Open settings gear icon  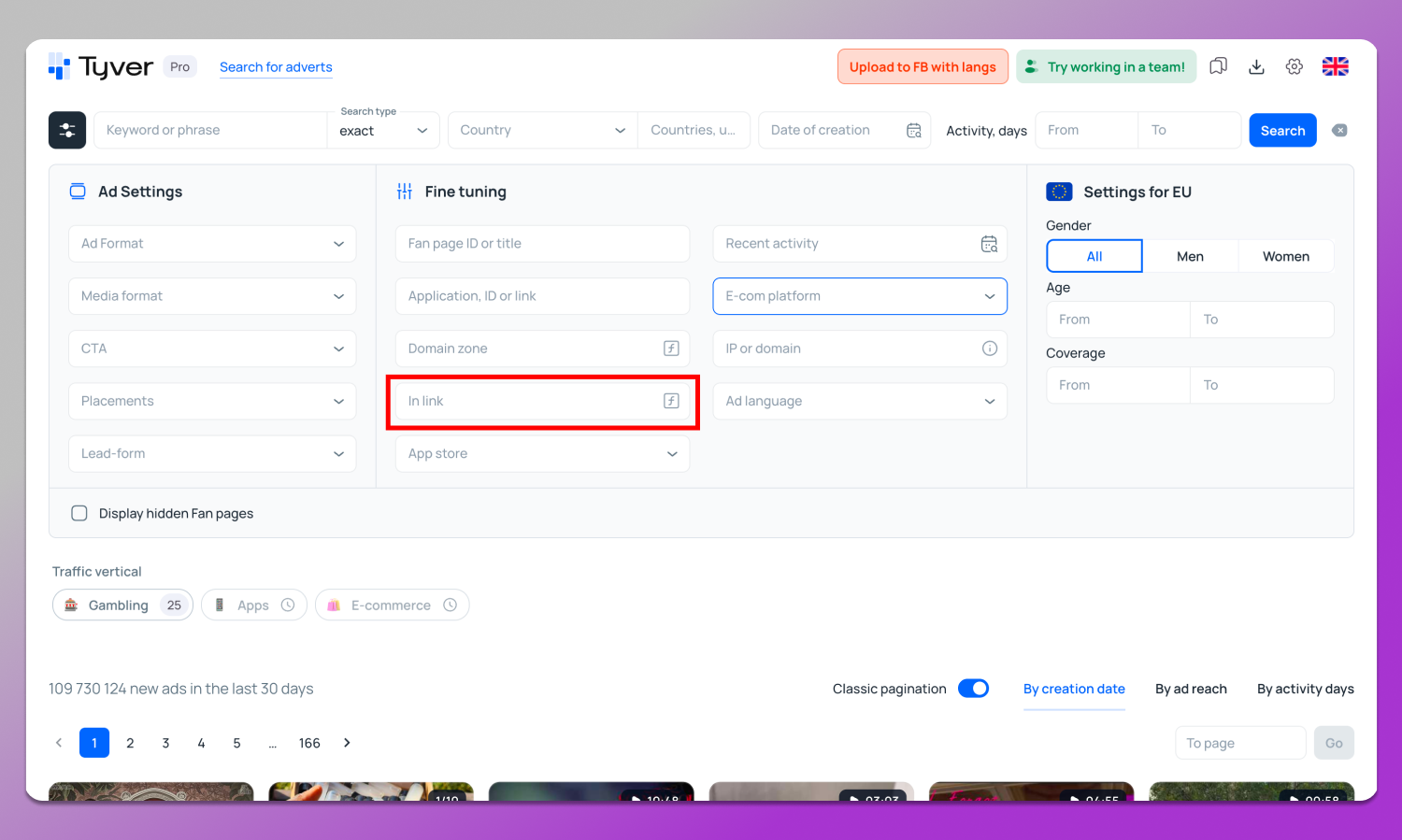tap(1294, 66)
